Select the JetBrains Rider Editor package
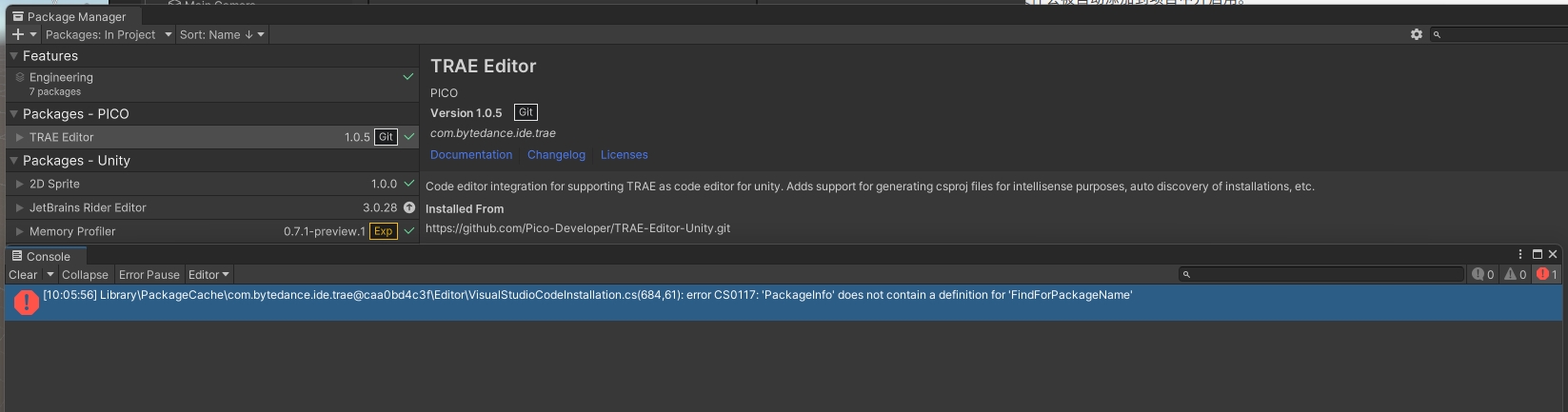 click(211, 207)
